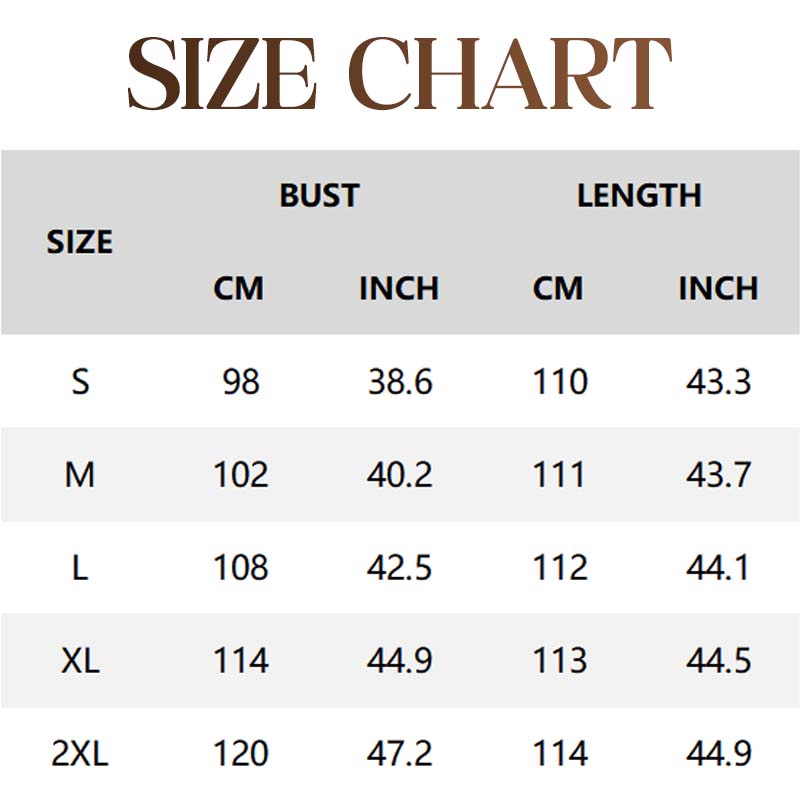800x800 pixels.
Task: Click the 44.1 length inch value
Action: pyautogui.click(x=718, y=567)
